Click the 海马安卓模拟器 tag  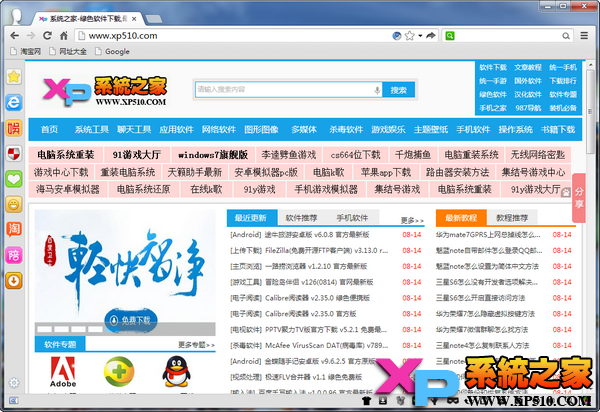pos(68,189)
